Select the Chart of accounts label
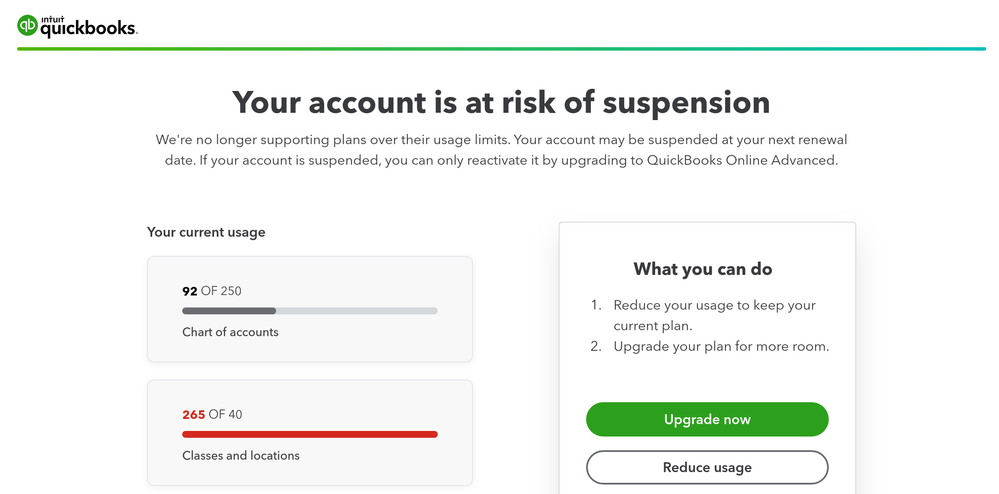999x494 pixels. [x=230, y=332]
